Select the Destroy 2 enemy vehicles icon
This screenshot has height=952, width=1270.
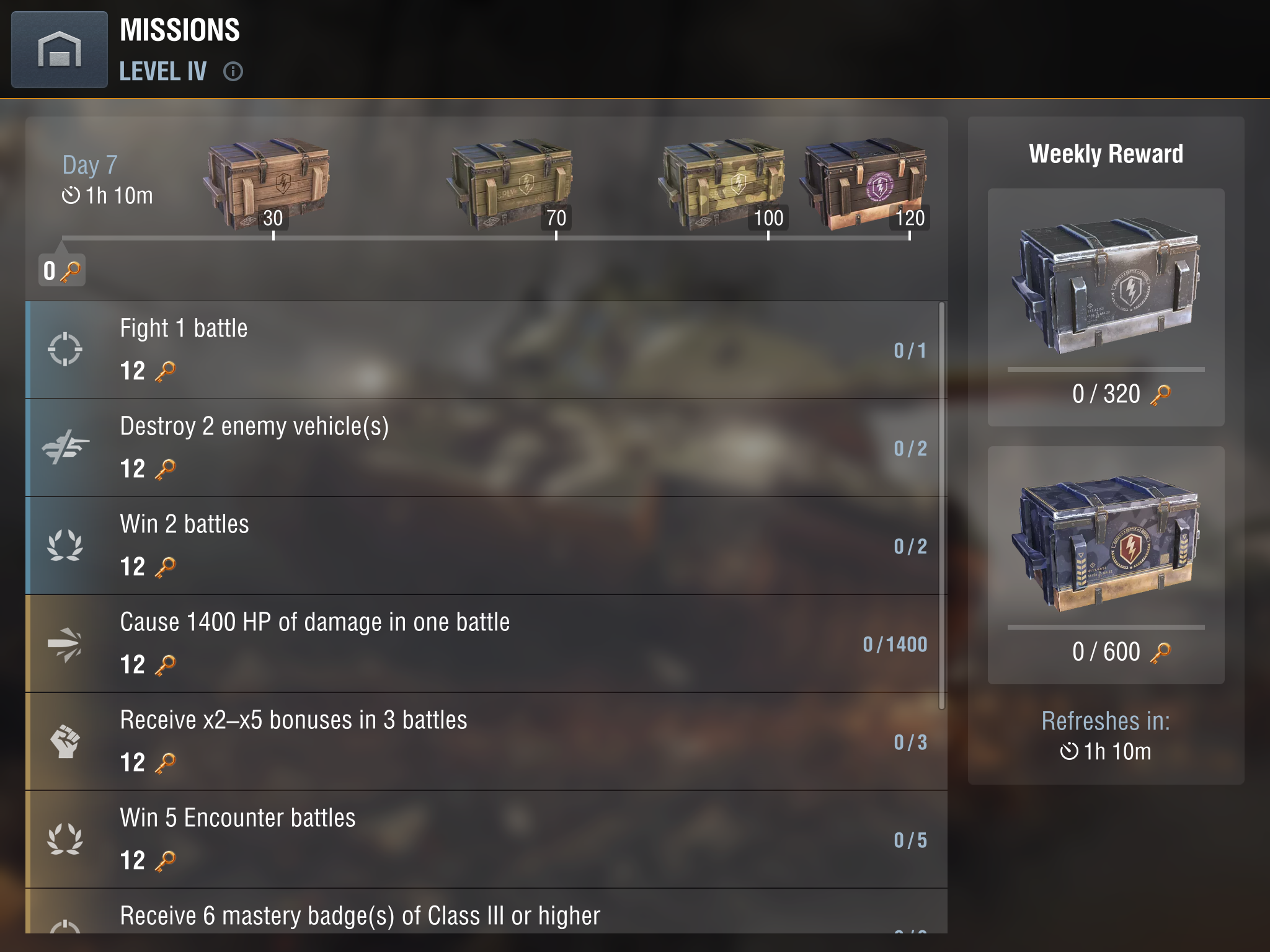click(65, 447)
